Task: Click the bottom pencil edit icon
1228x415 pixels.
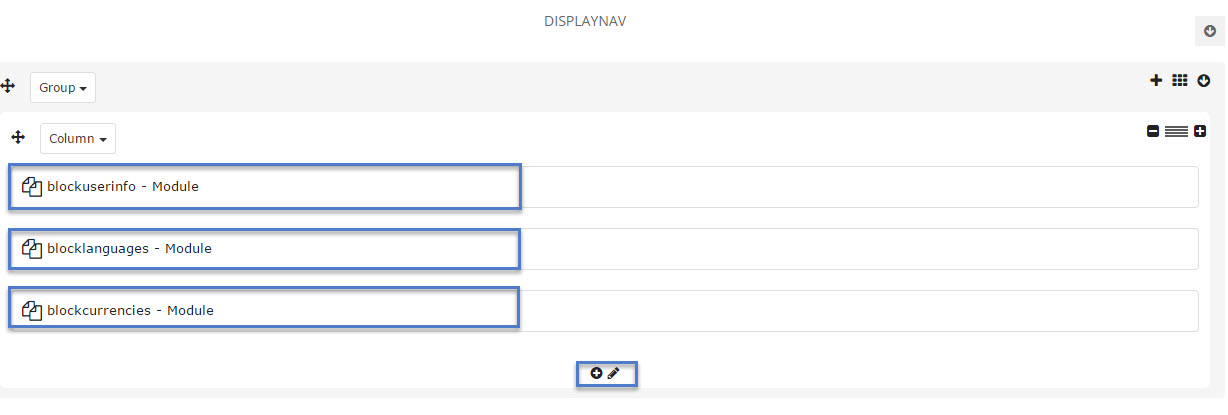Action: (614, 373)
